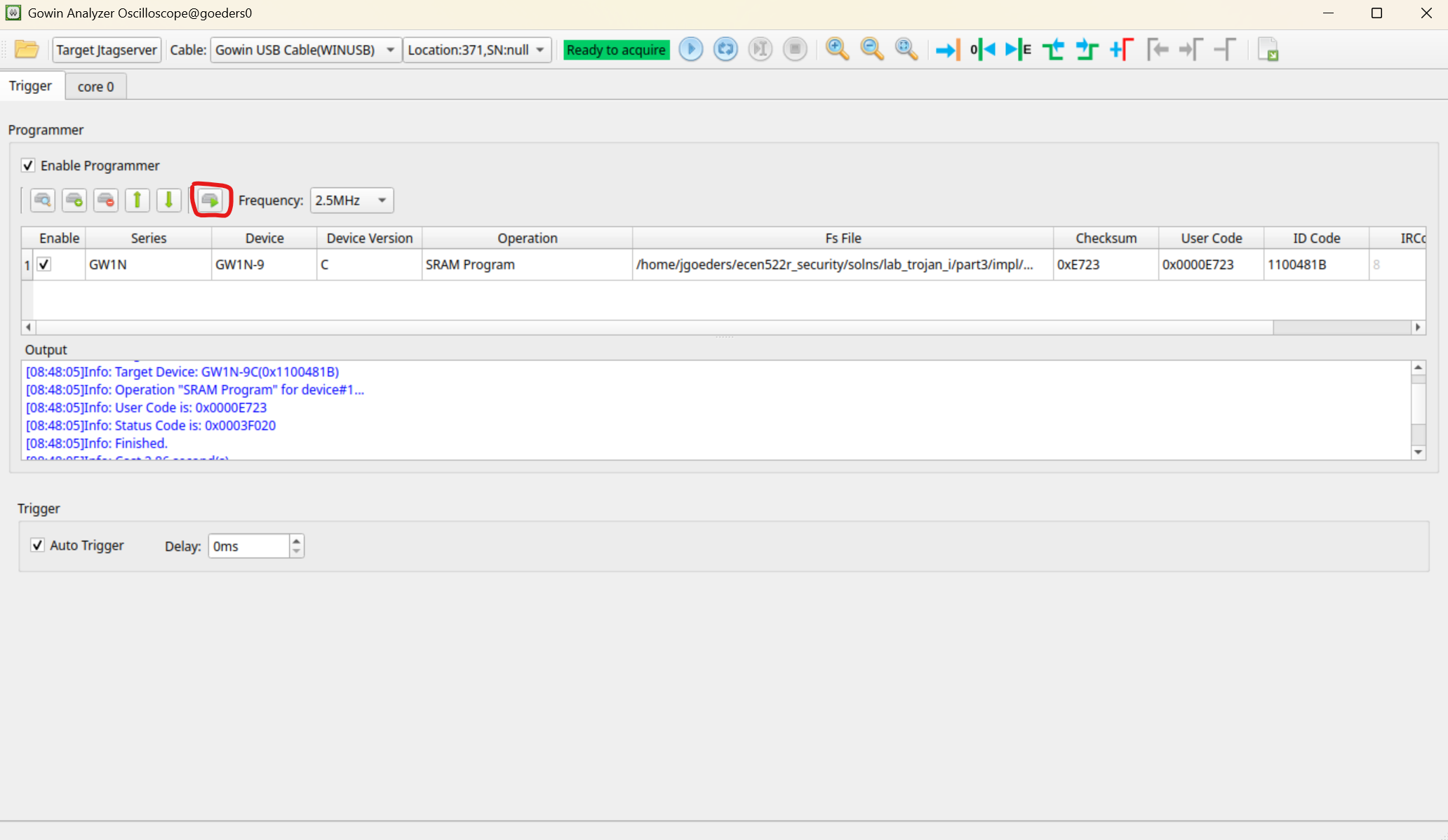The height and width of the screenshot is (840, 1448).
Task: Click the User Code column header
Action: click(1212, 238)
